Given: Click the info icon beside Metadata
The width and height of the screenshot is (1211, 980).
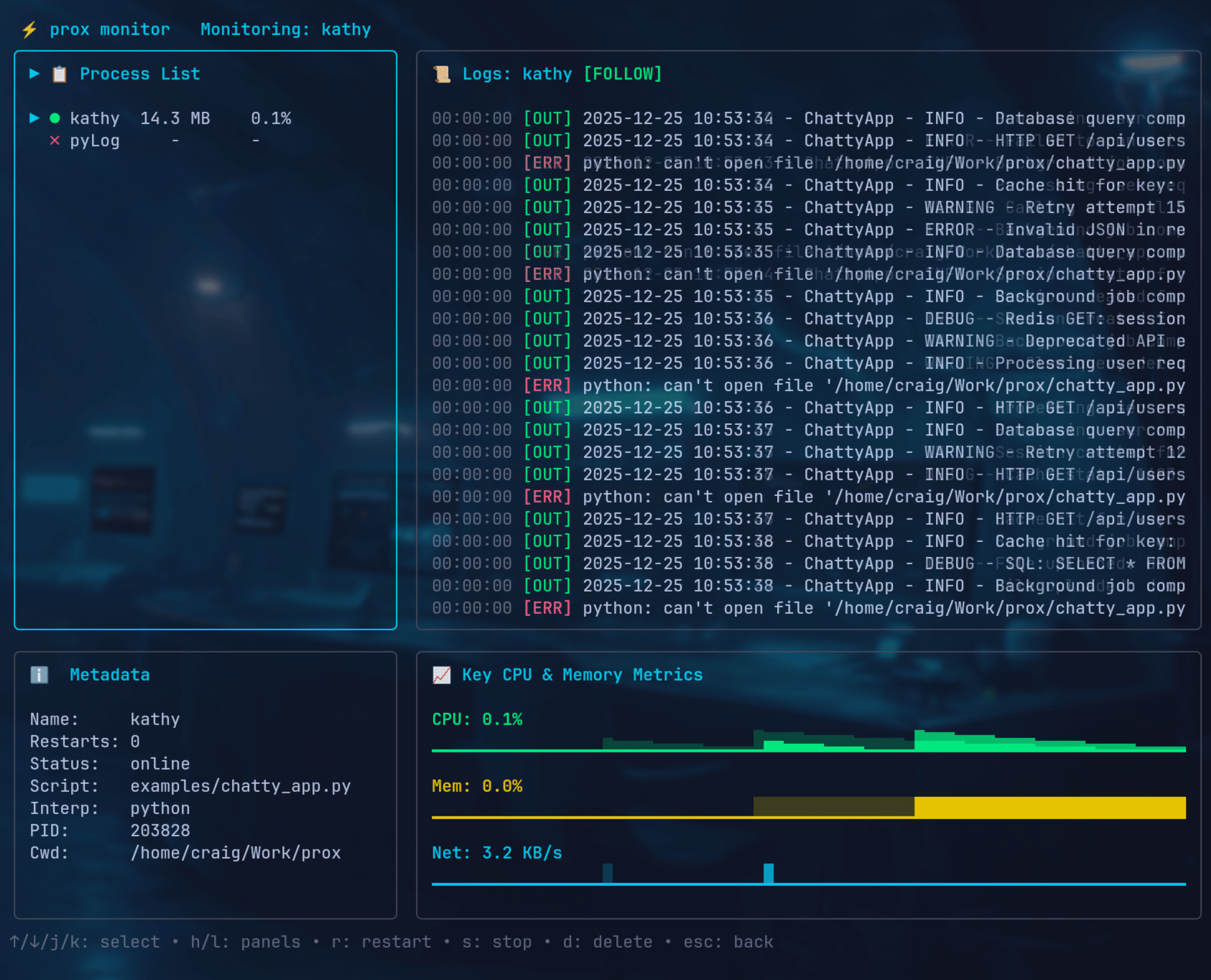Looking at the screenshot, I should click(x=39, y=675).
